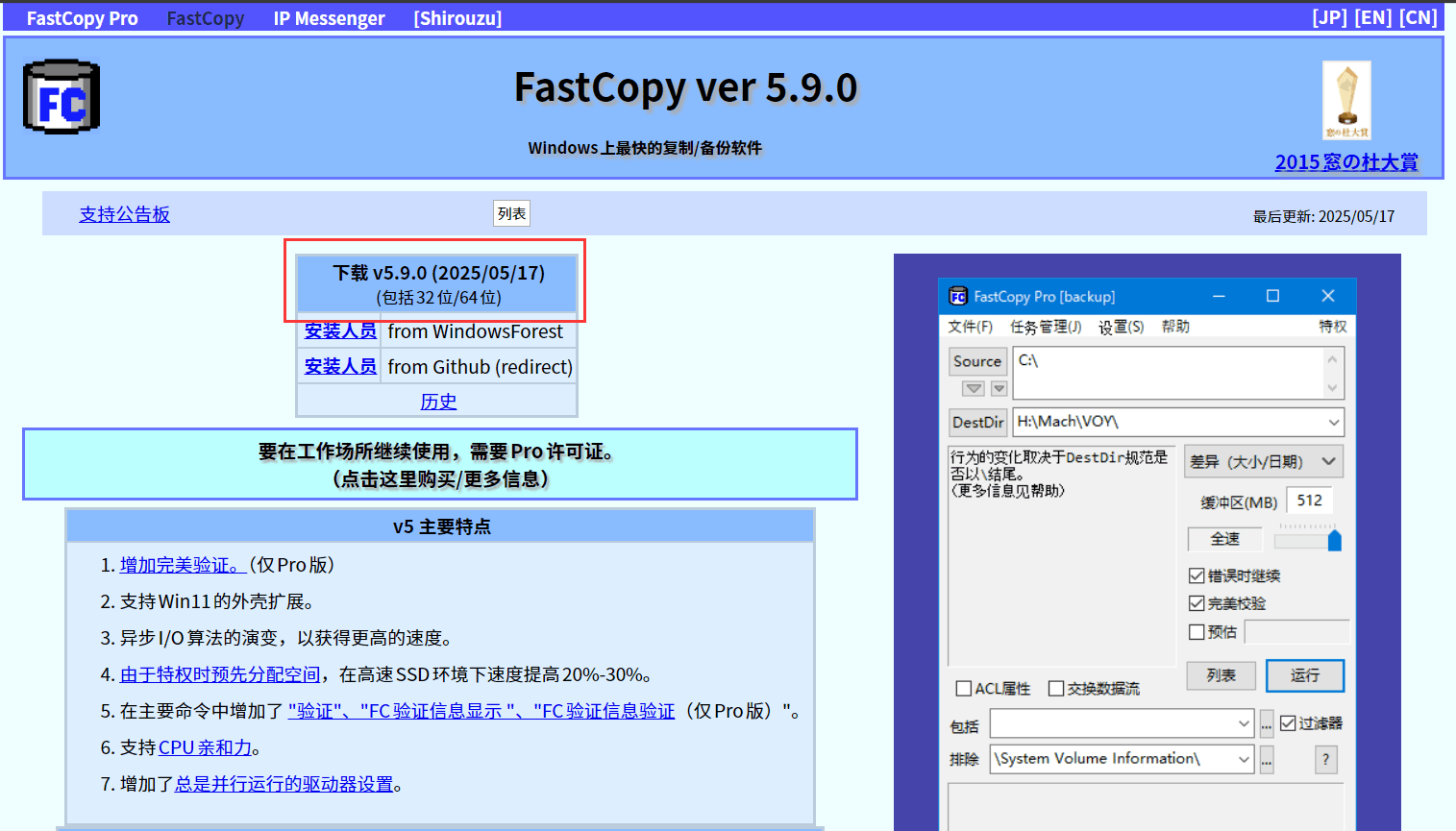
Task: Open the 差异 (大小/日期) mode dropdown
Action: coord(1328,461)
